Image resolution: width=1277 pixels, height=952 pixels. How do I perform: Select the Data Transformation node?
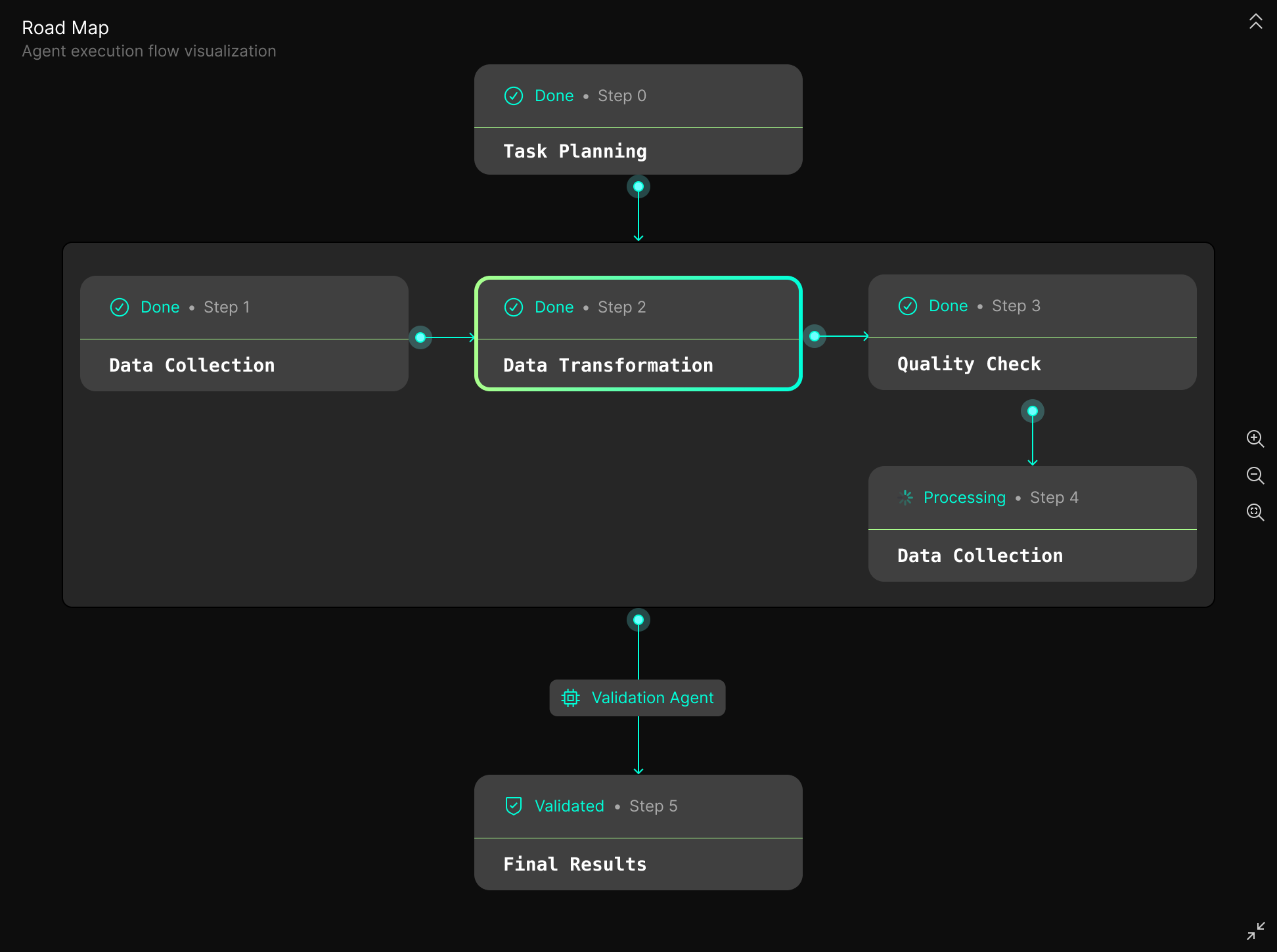coord(638,334)
